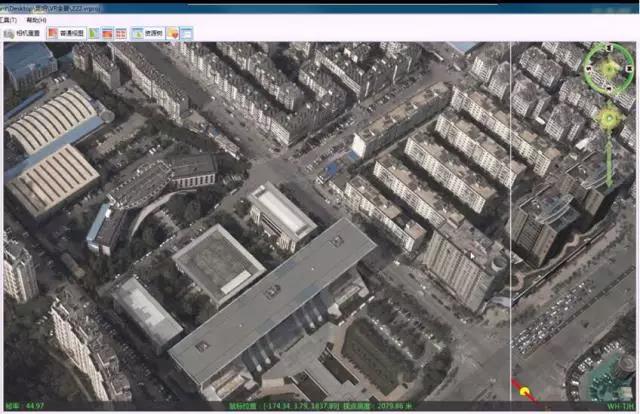Click the camera icon beside 相机重置
The height and width of the screenshot is (414, 640).
(x=8, y=33)
